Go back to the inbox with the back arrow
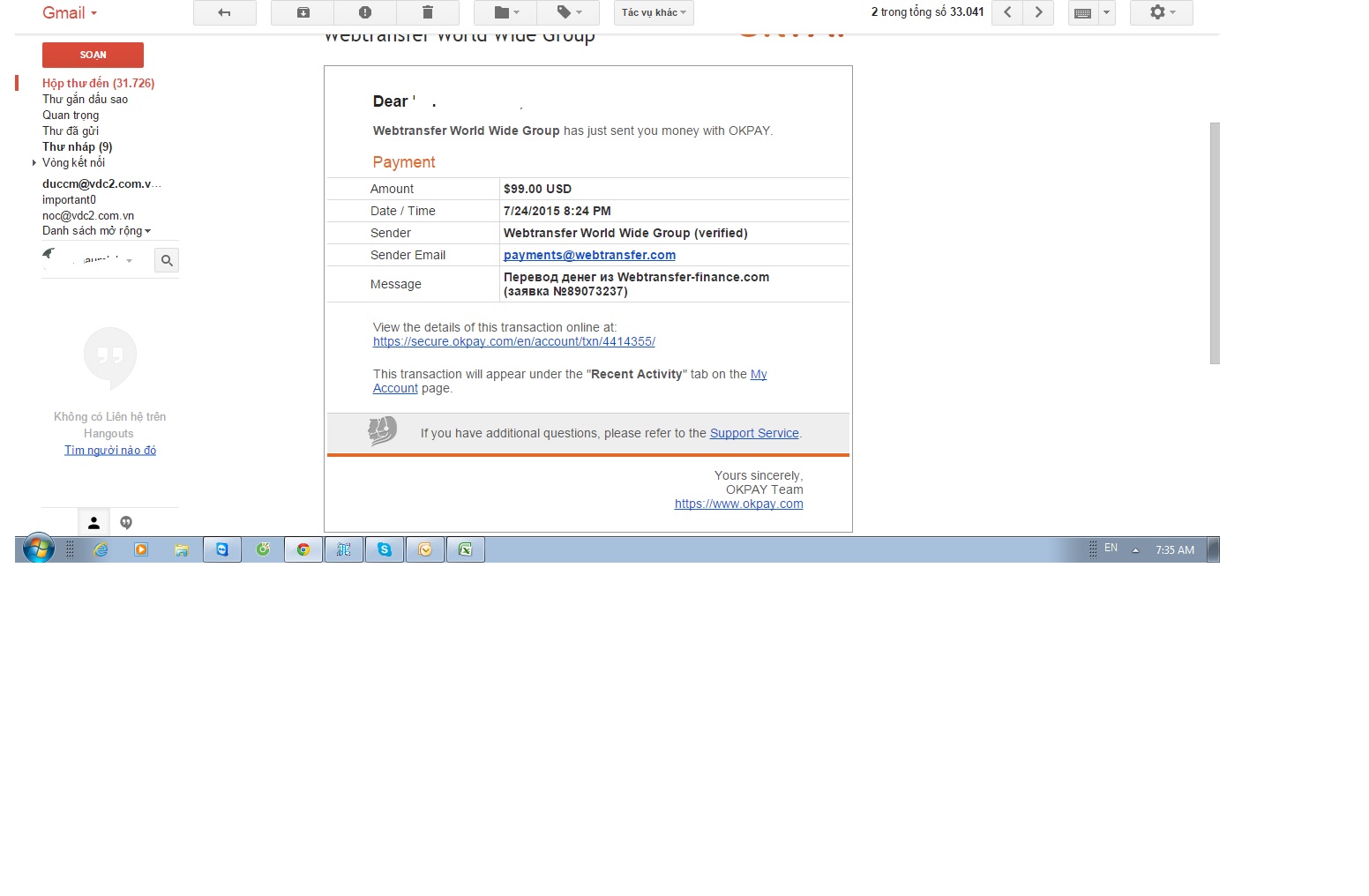The image size is (1369, 896). tap(225, 12)
